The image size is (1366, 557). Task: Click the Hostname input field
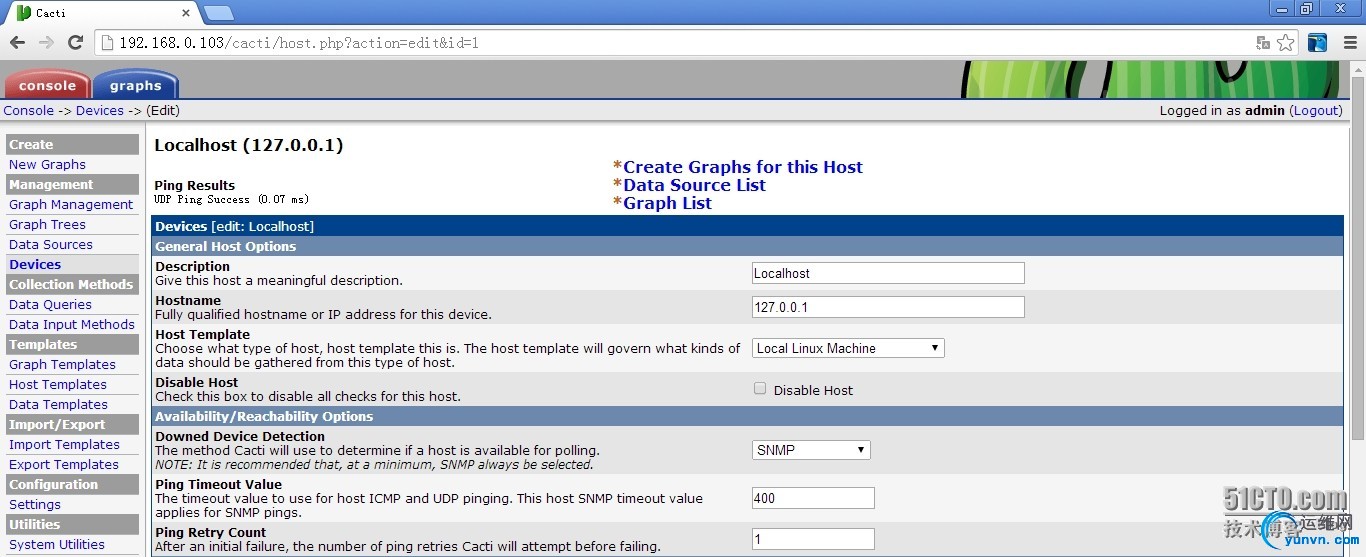(x=888, y=307)
